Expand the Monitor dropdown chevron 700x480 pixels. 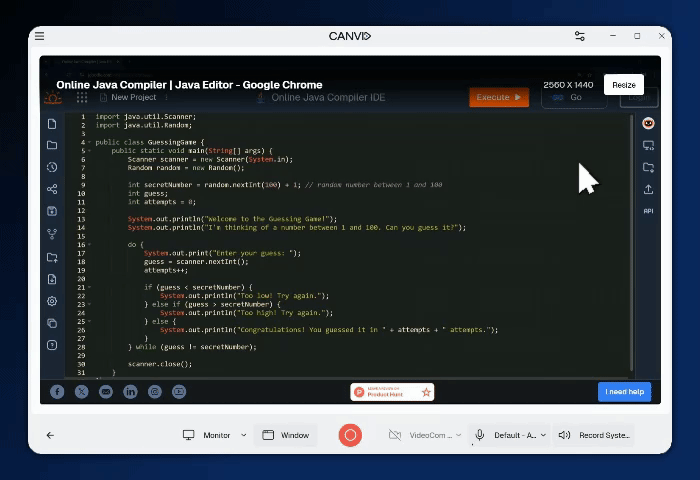[x=243, y=435]
